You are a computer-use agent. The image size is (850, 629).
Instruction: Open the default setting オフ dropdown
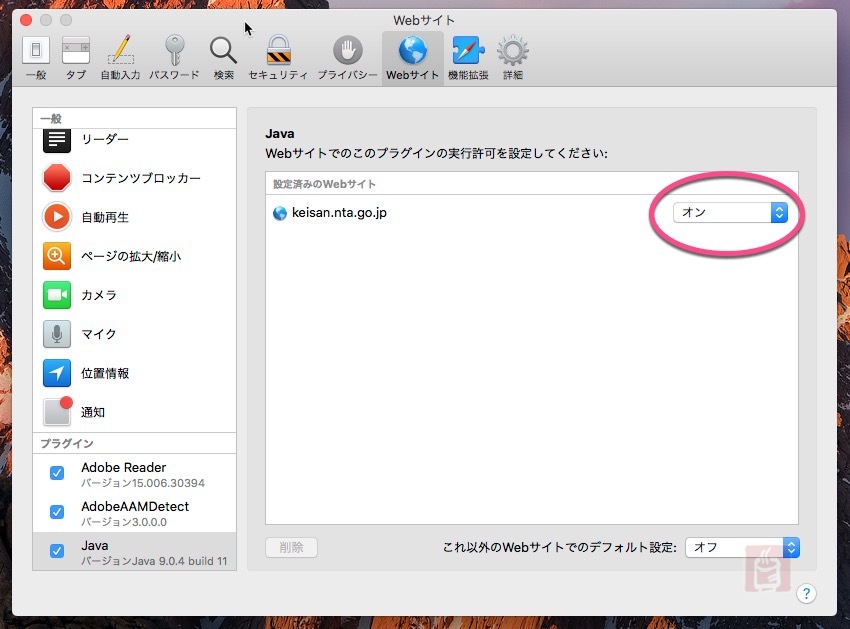742,547
